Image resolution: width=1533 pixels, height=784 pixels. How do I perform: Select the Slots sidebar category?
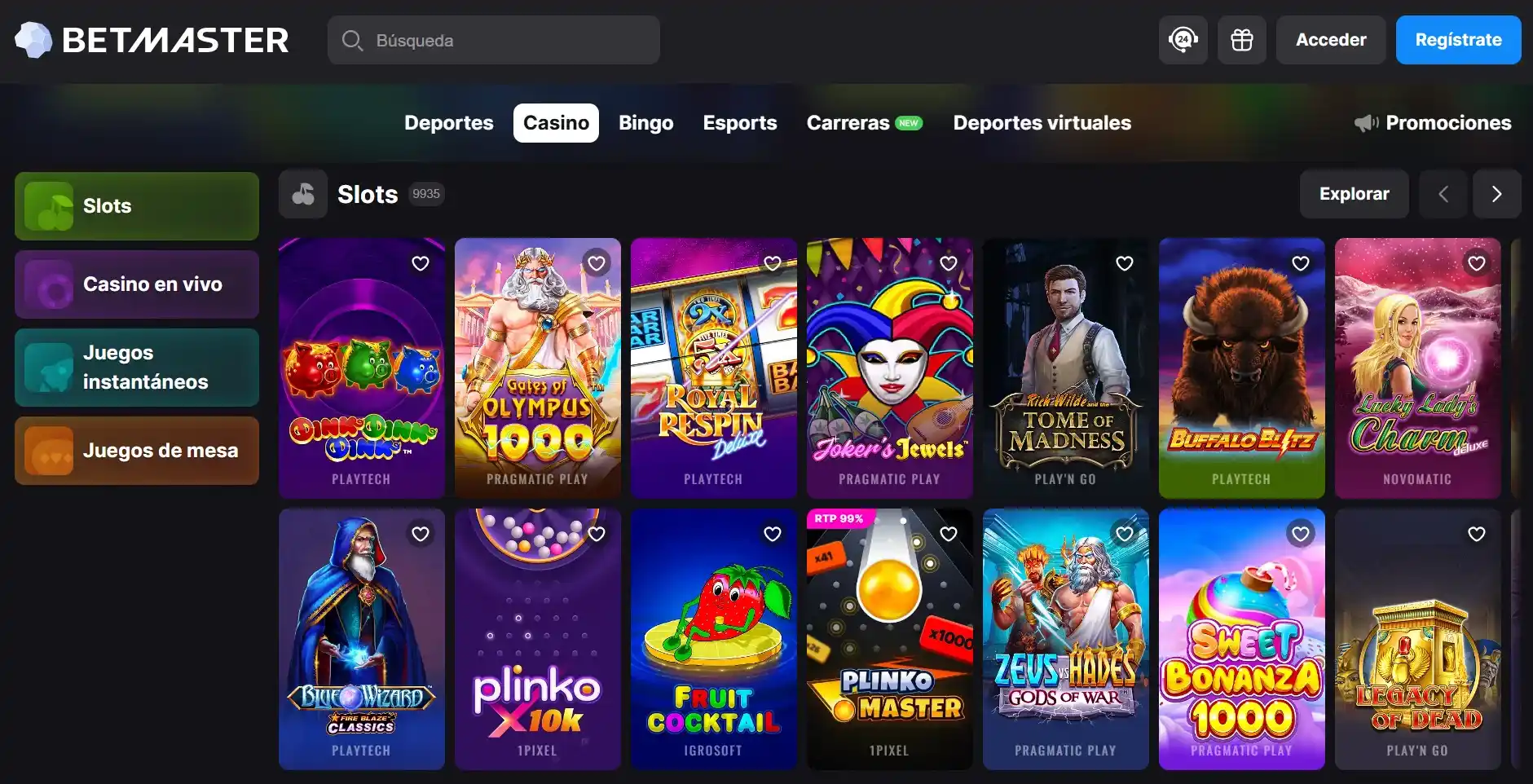(x=137, y=206)
